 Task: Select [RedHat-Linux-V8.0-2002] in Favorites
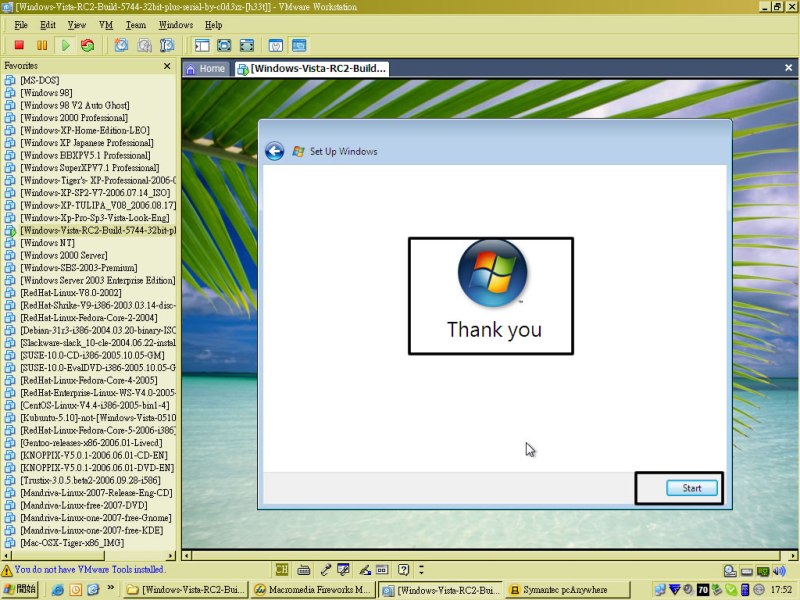tap(71, 292)
